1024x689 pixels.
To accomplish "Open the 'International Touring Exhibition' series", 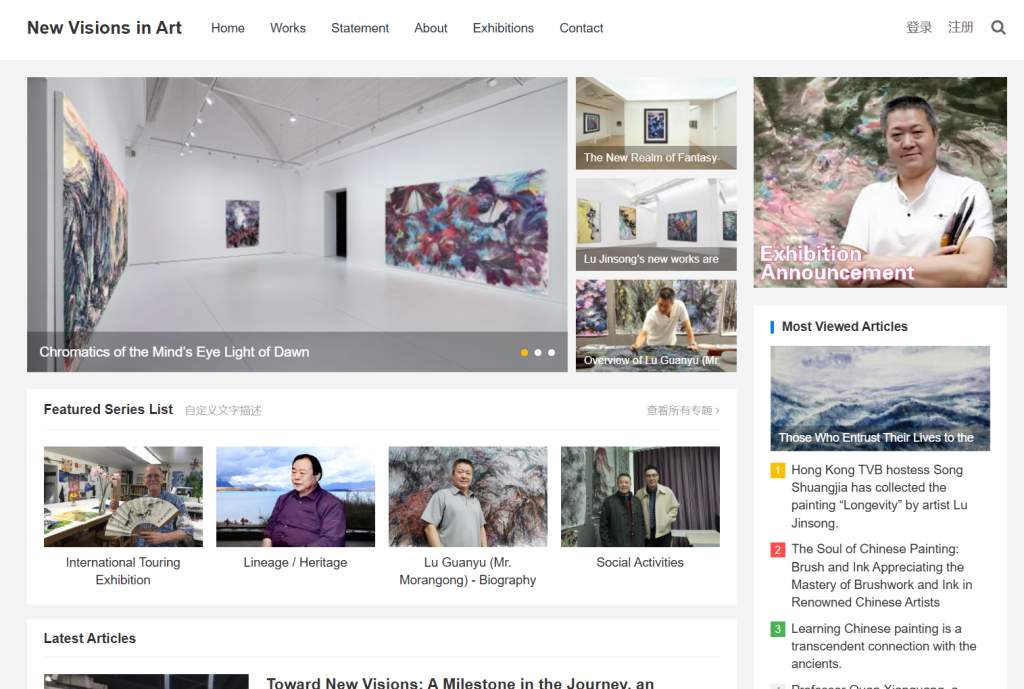I will tap(122, 497).
